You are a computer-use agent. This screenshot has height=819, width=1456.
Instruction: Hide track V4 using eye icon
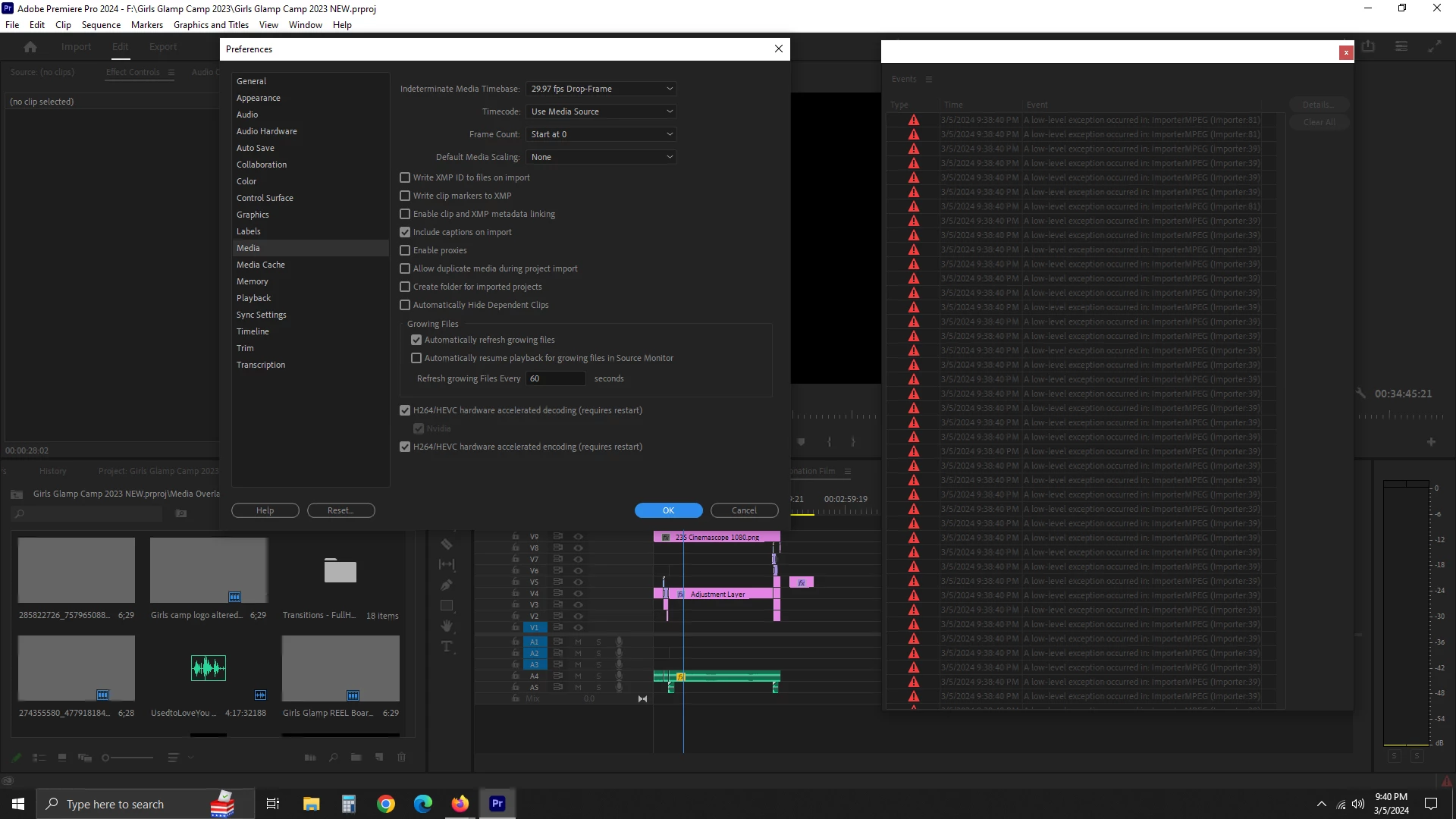click(578, 594)
